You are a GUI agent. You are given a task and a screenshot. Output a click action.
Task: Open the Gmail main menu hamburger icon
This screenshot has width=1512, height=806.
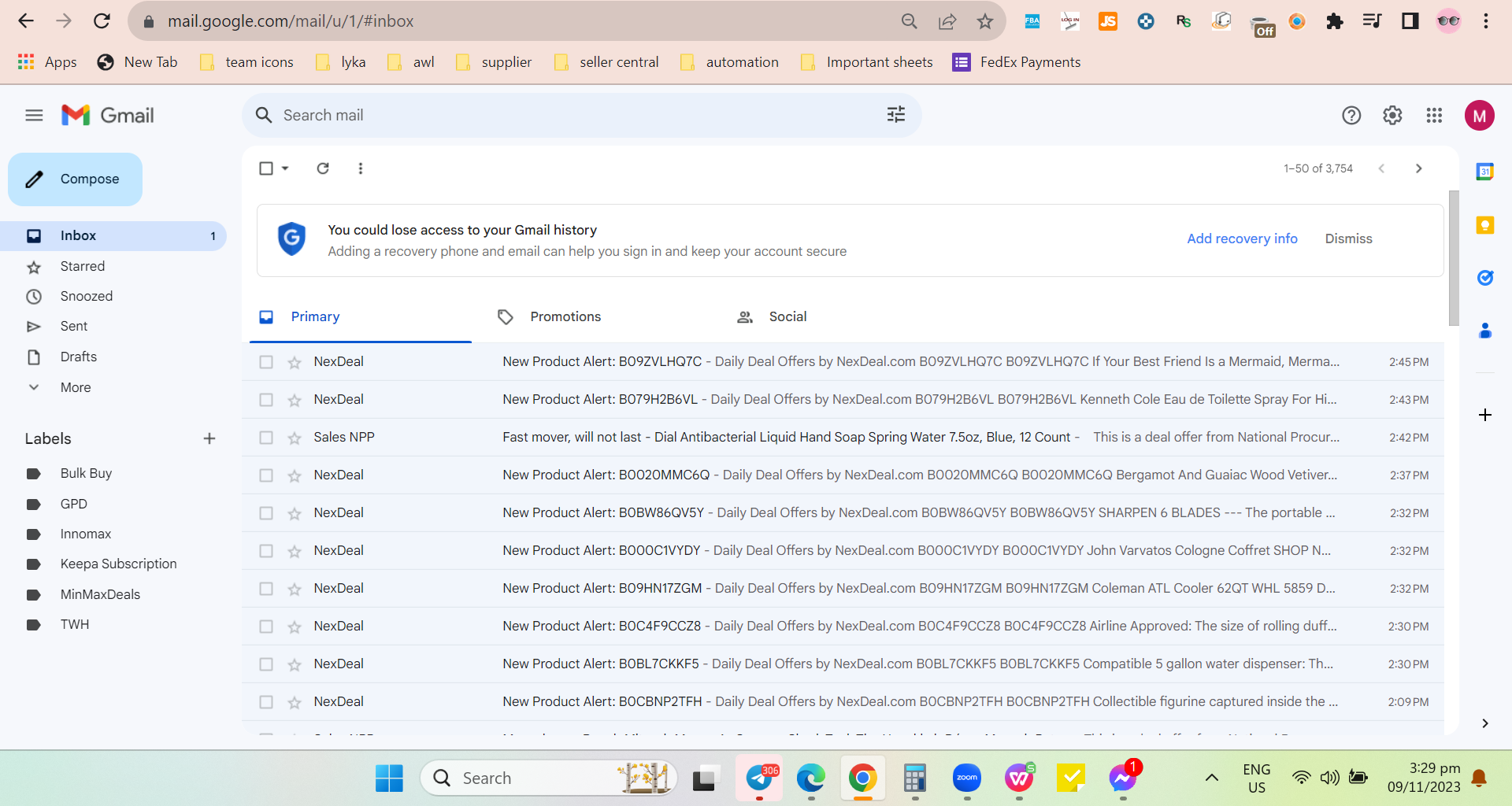34,116
